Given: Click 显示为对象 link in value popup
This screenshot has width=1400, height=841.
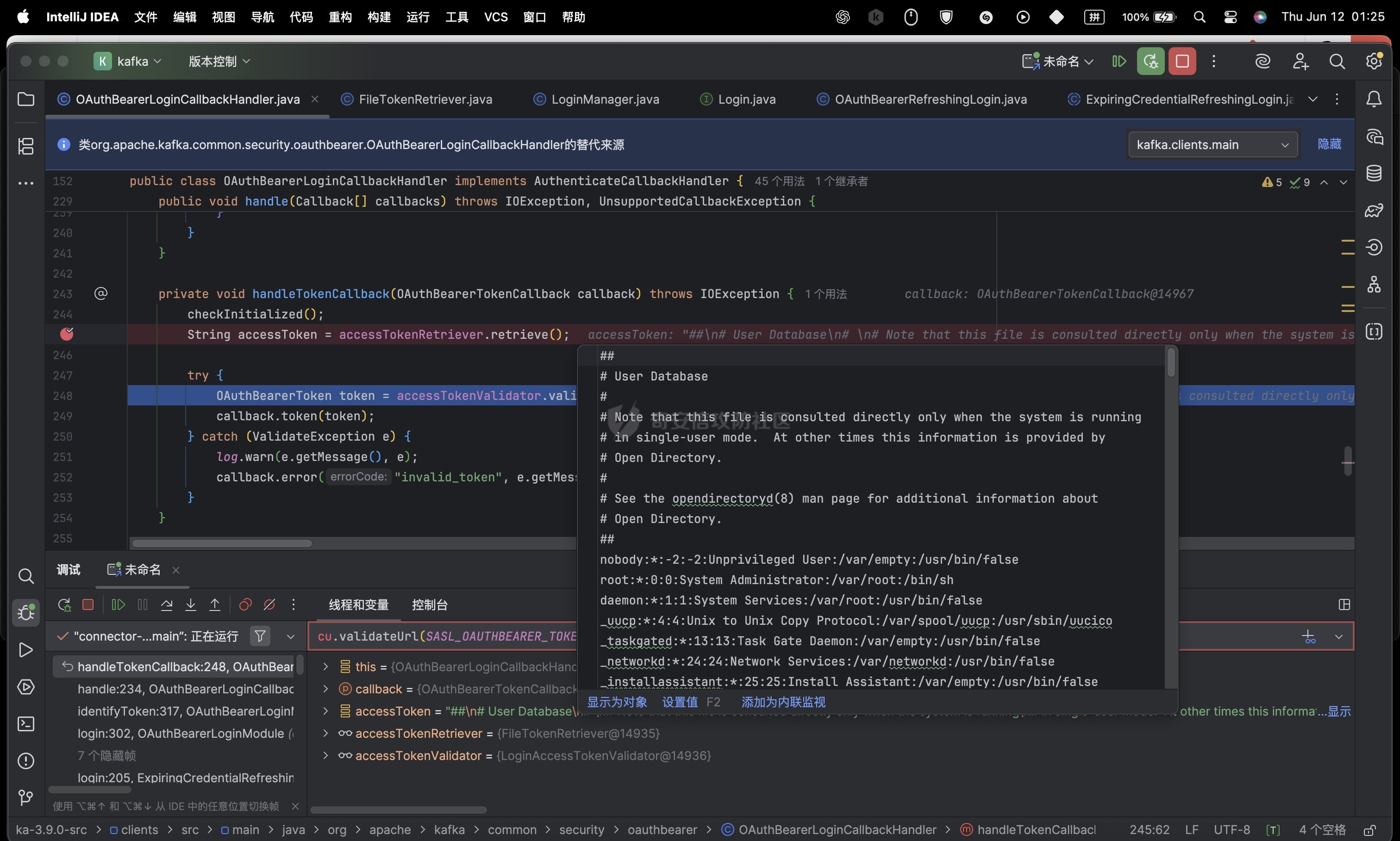Looking at the screenshot, I should [617, 702].
